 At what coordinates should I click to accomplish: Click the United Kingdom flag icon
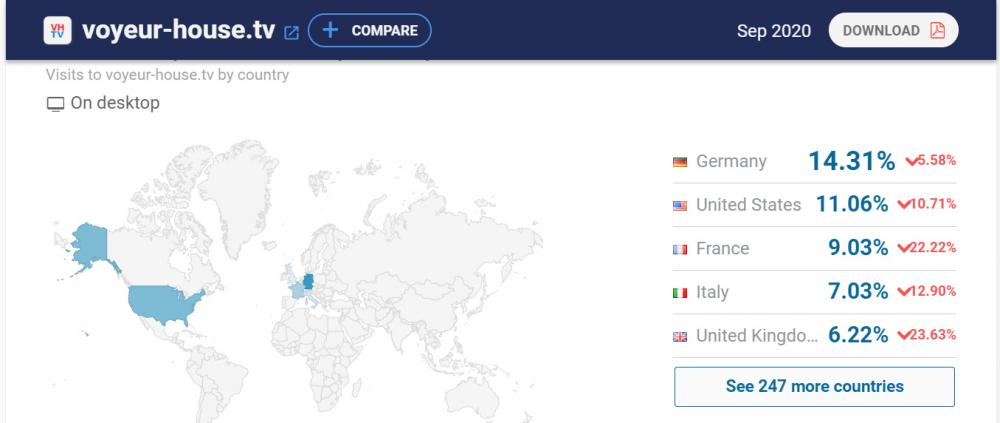[680, 337]
